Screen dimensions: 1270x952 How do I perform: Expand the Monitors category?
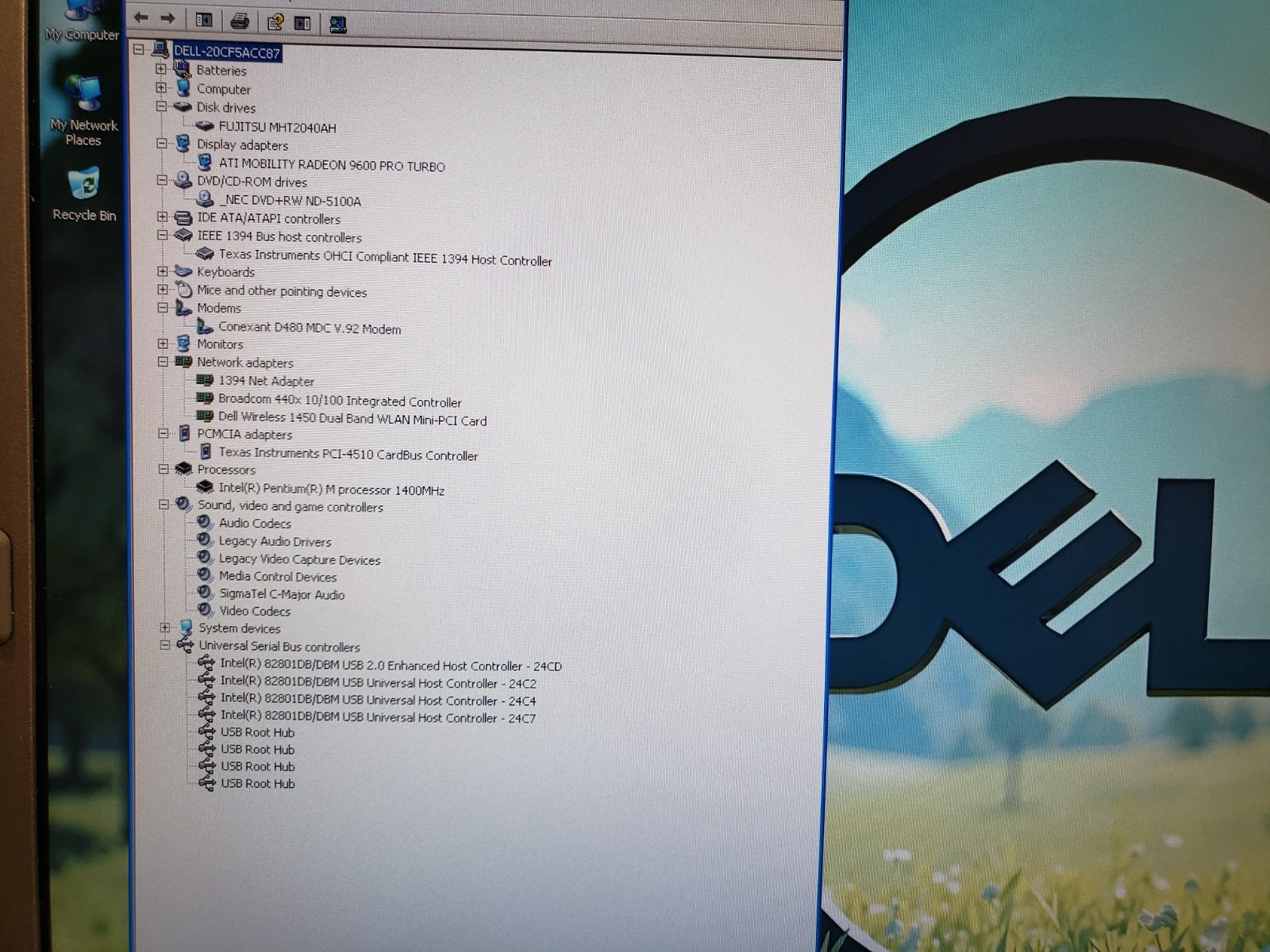163,344
